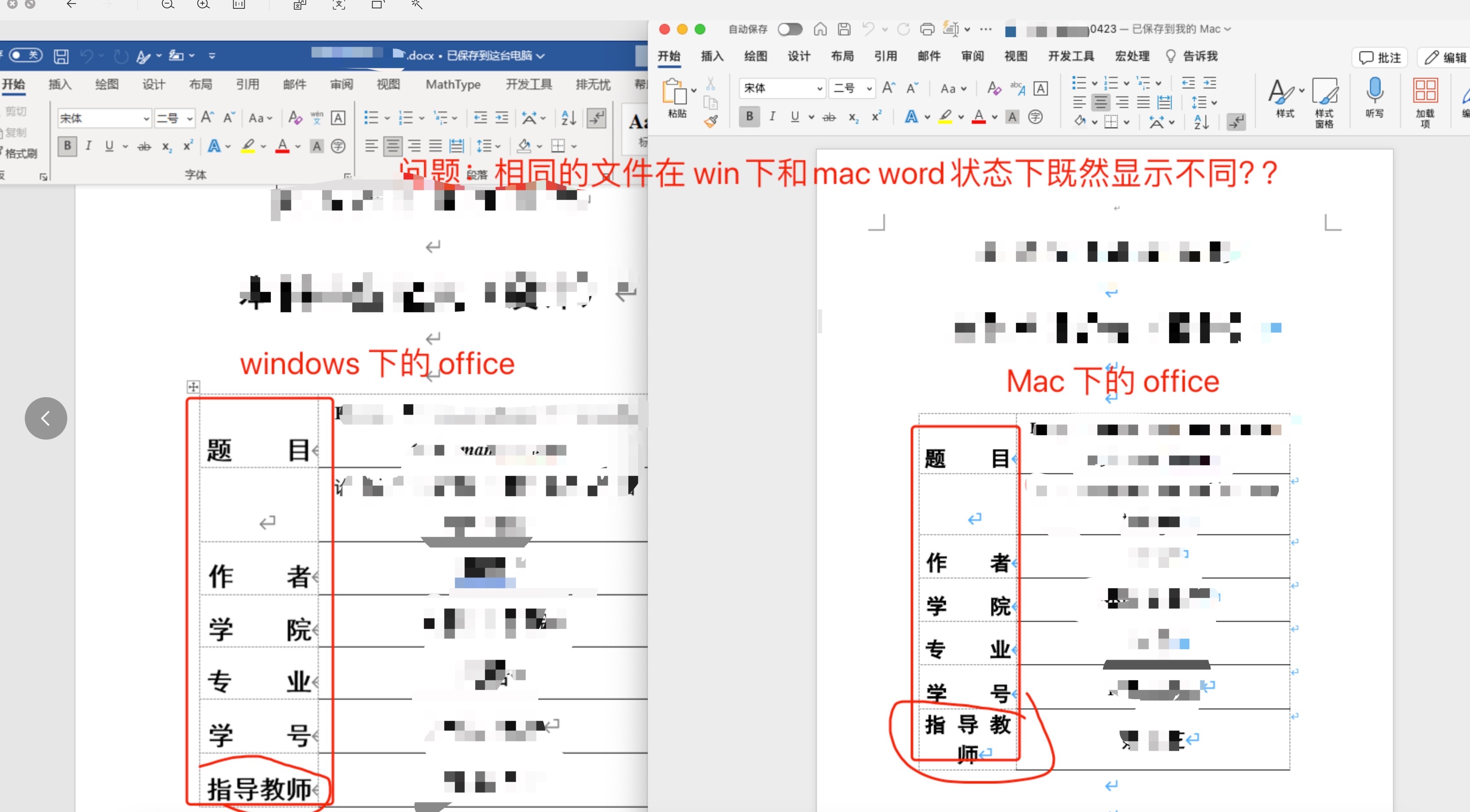
Task: Click Home icon in Mac Word toolbar
Action: 820,29
